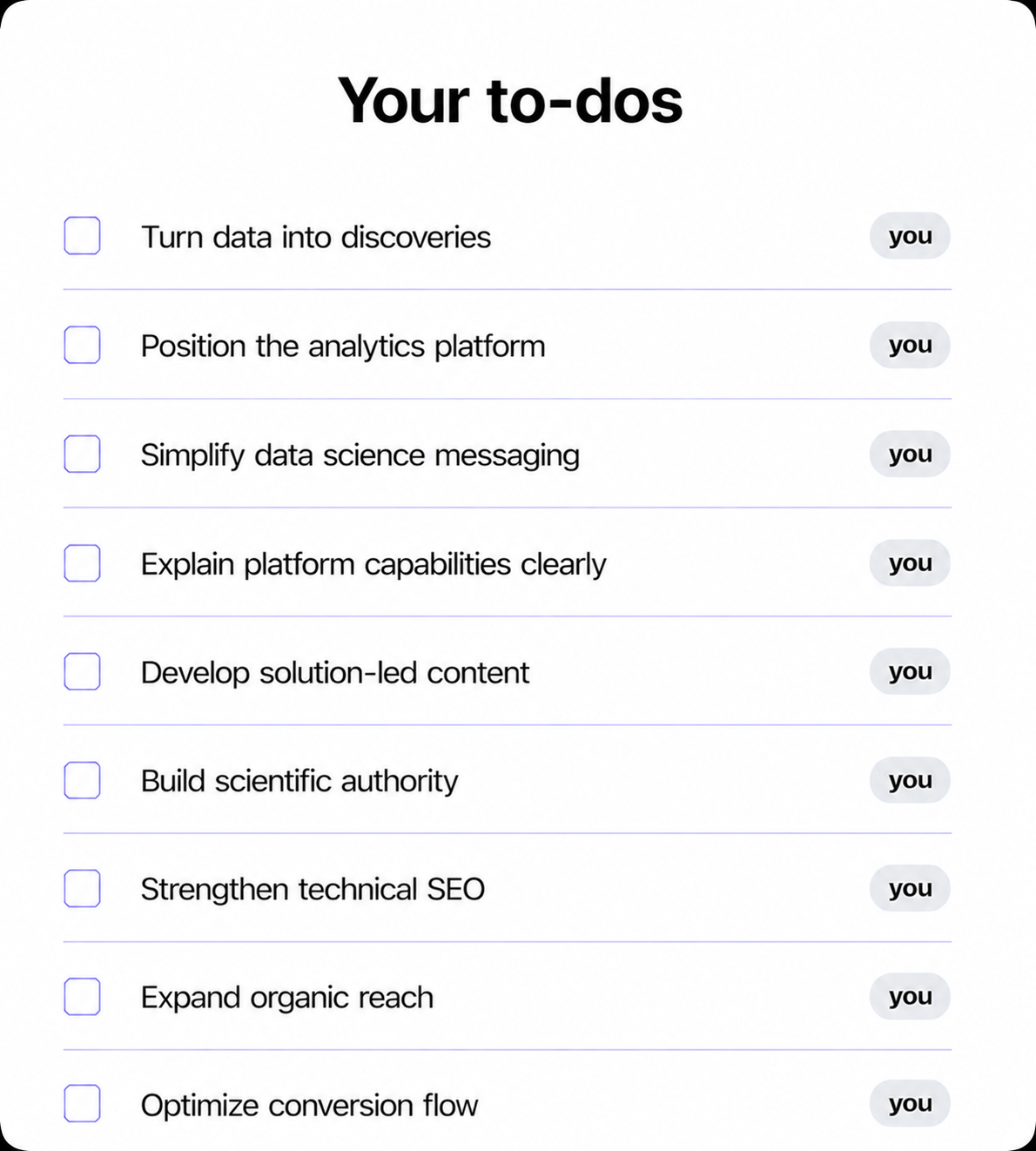This screenshot has height=1151, width=1036.
Task: Click 'you' tag beside Strengthen technical SEO
Action: 910,888
